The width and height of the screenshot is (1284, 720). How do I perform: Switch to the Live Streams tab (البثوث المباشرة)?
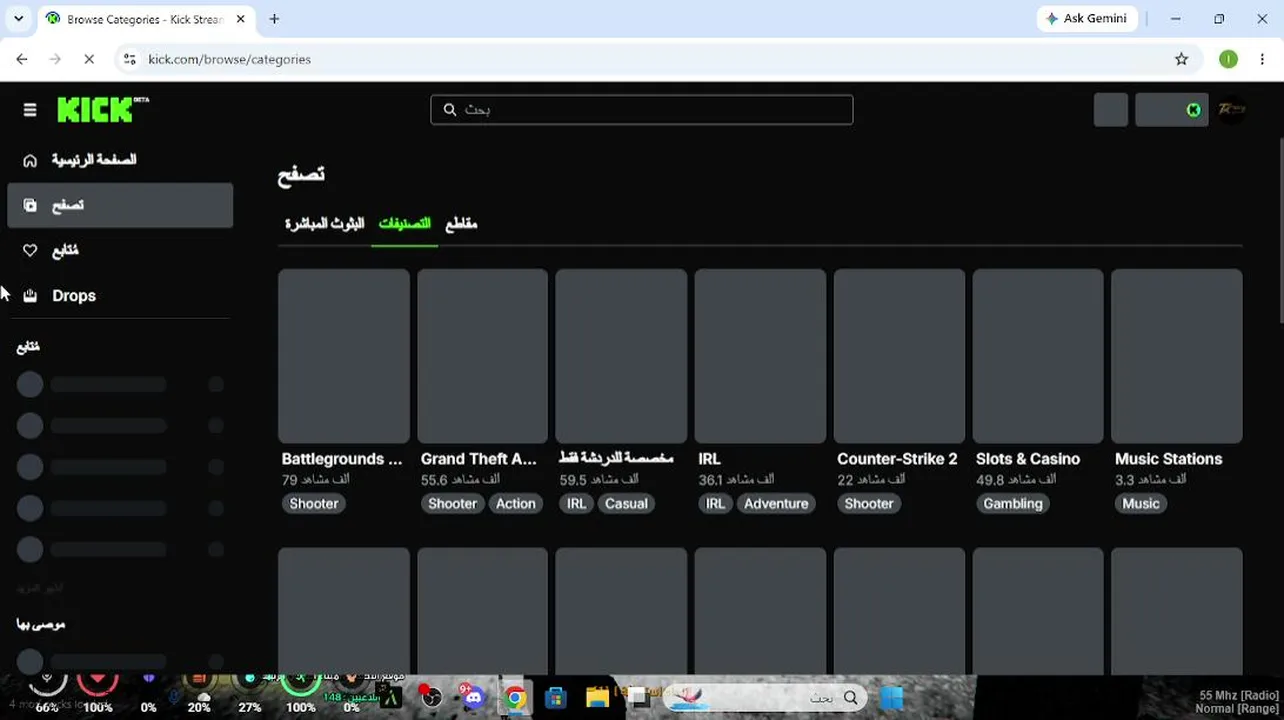tap(325, 224)
